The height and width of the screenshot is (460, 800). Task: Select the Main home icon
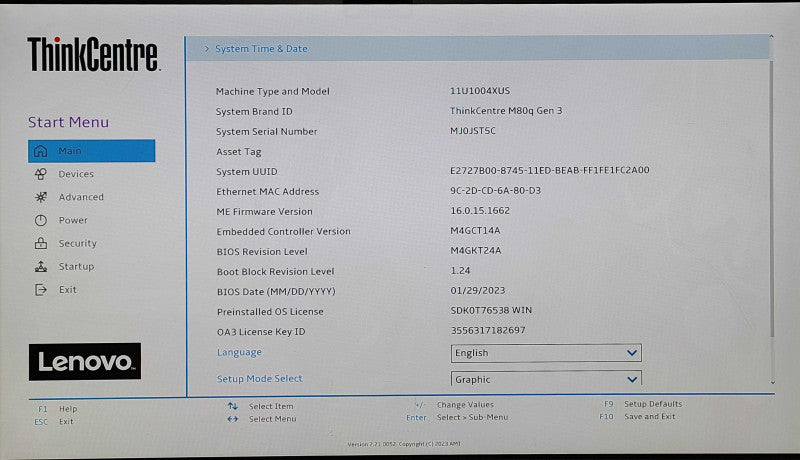tap(40, 151)
